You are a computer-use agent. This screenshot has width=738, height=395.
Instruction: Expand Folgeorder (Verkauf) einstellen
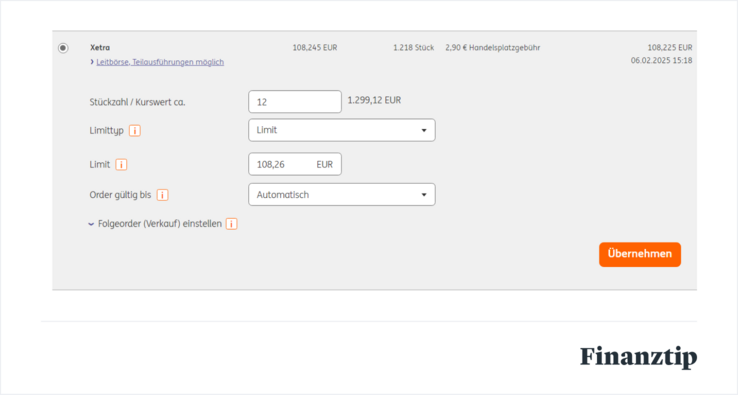[155, 224]
